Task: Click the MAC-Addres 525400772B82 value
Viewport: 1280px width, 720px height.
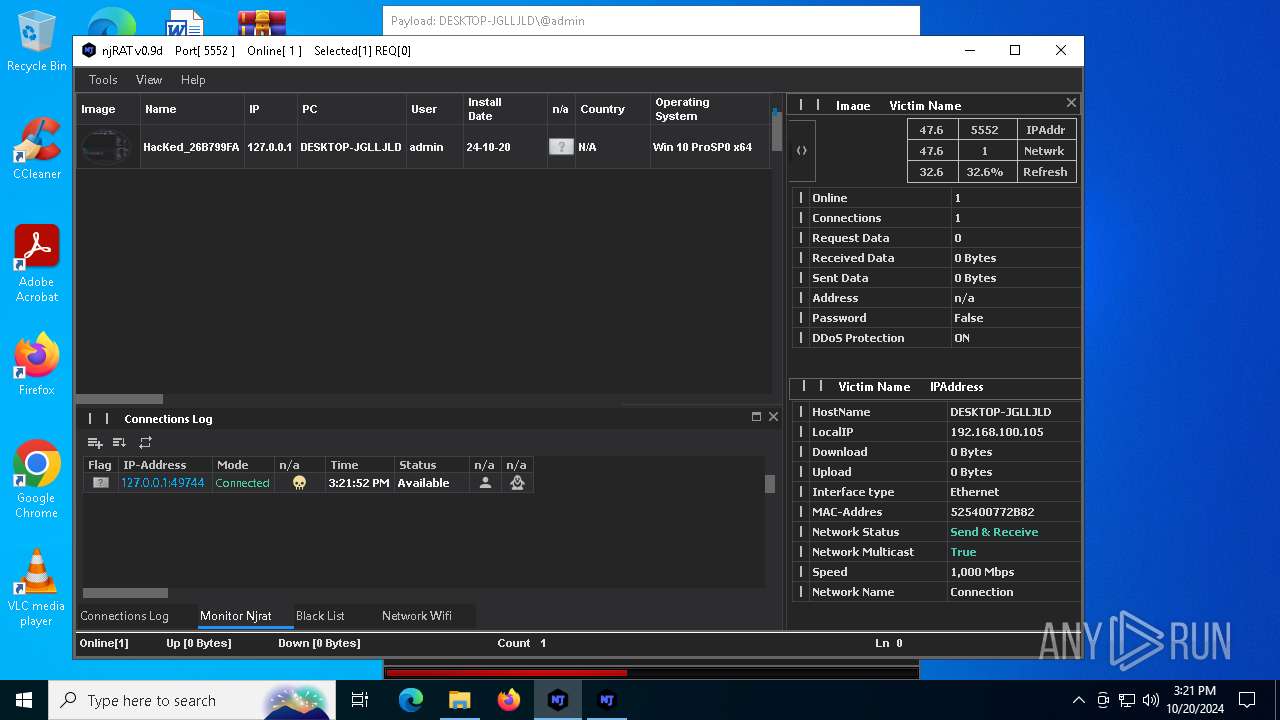Action: click(x=992, y=512)
